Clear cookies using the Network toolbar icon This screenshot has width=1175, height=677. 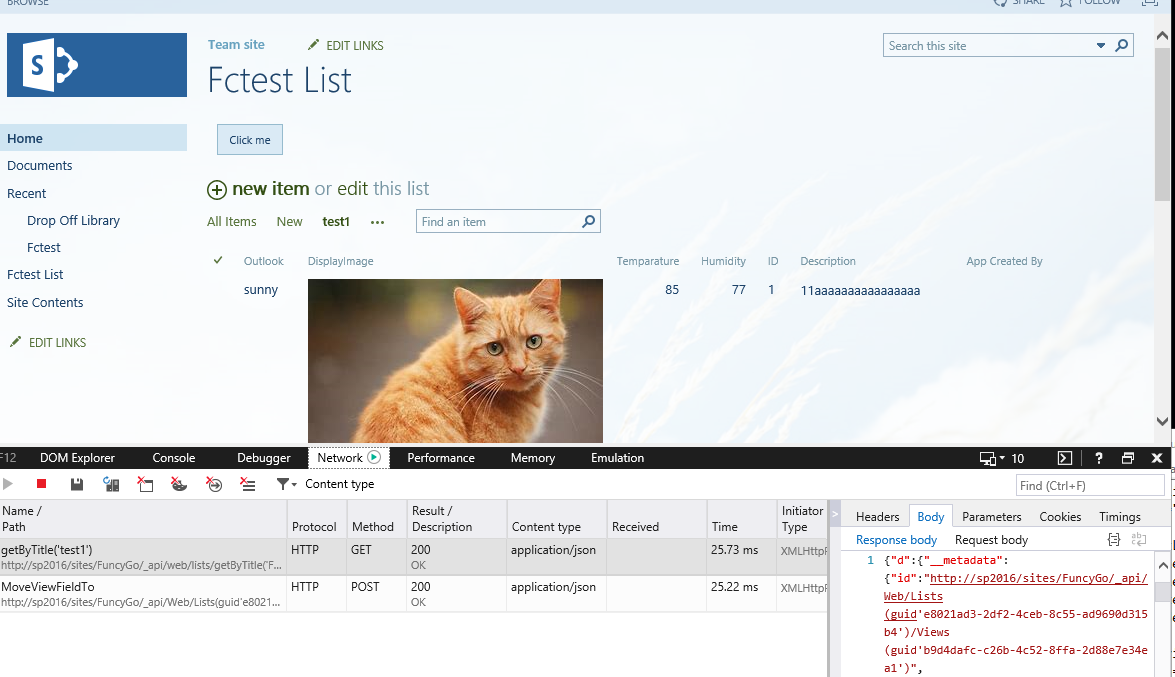coord(179,484)
